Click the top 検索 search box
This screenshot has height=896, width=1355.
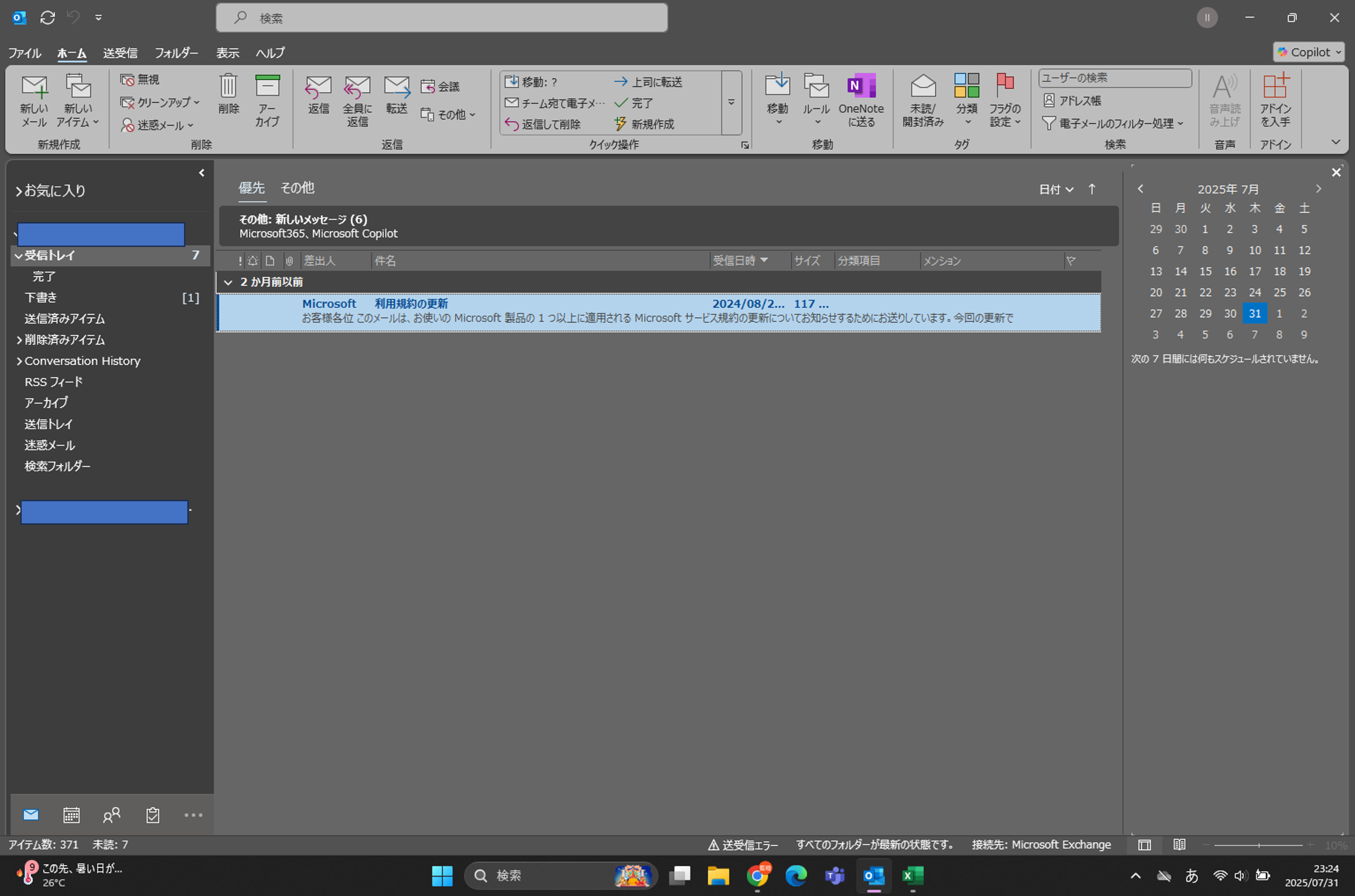tap(441, 18)
